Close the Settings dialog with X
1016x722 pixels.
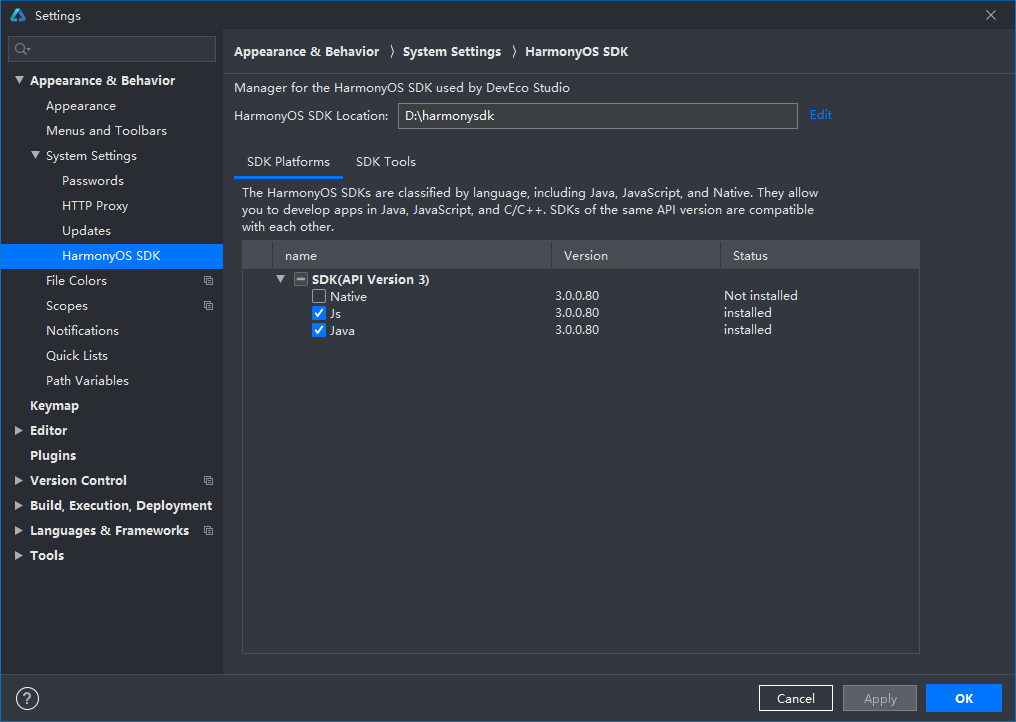[x=991, y=15]
